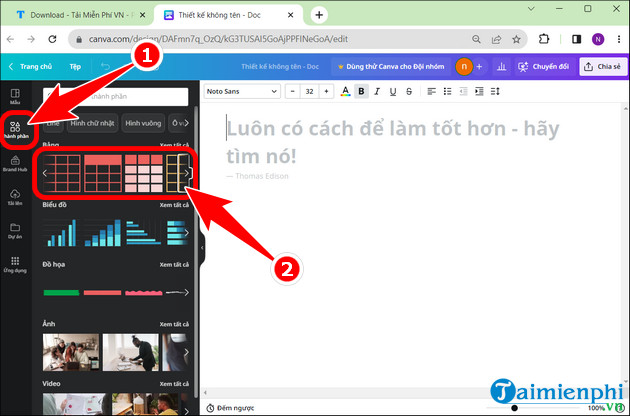Add collaborator with plus icon

click(x=479, y=66)
